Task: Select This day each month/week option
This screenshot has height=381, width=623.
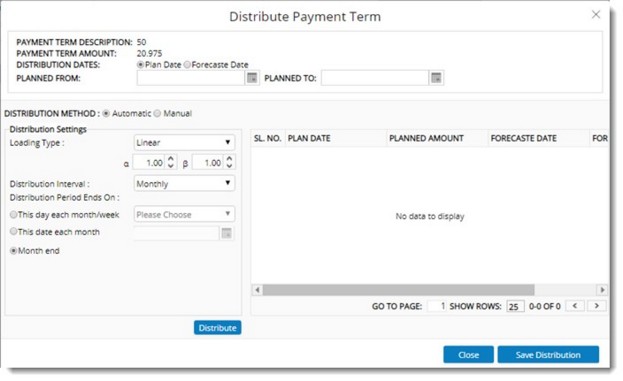Action: [14, 215]
